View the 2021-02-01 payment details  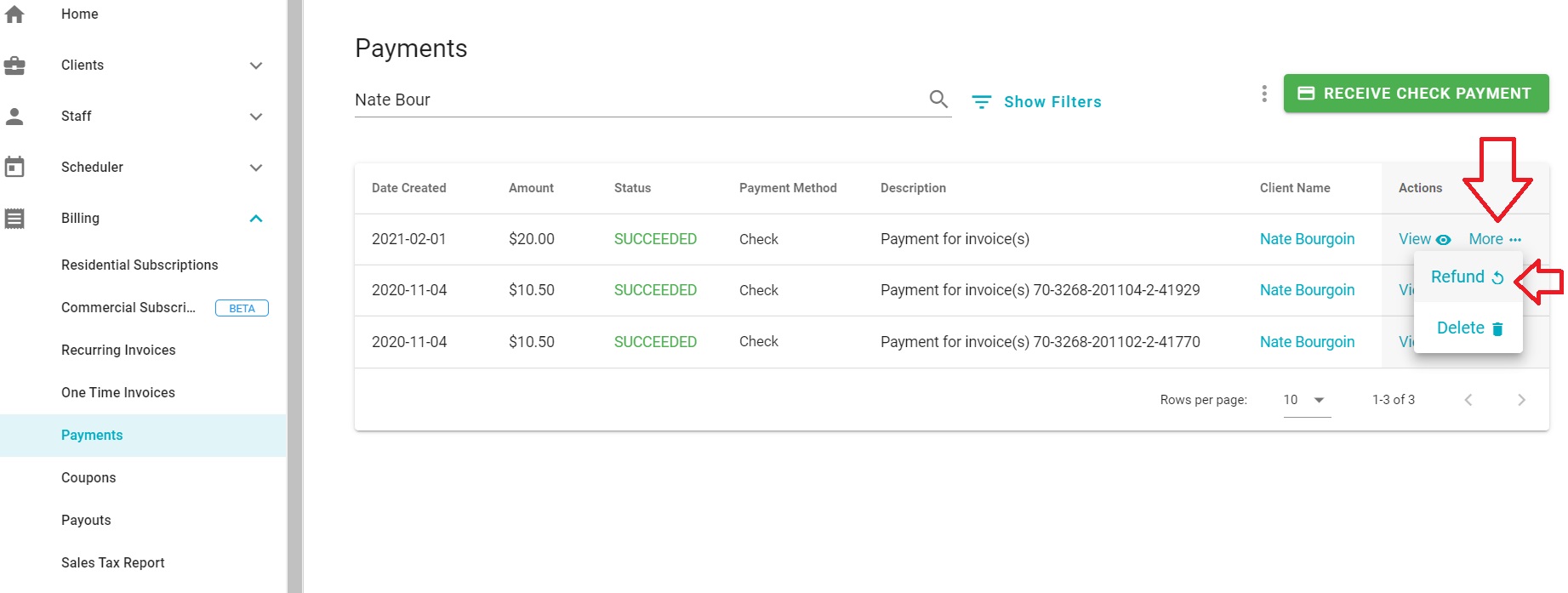pyautogui.click(x=1424, y=239)
